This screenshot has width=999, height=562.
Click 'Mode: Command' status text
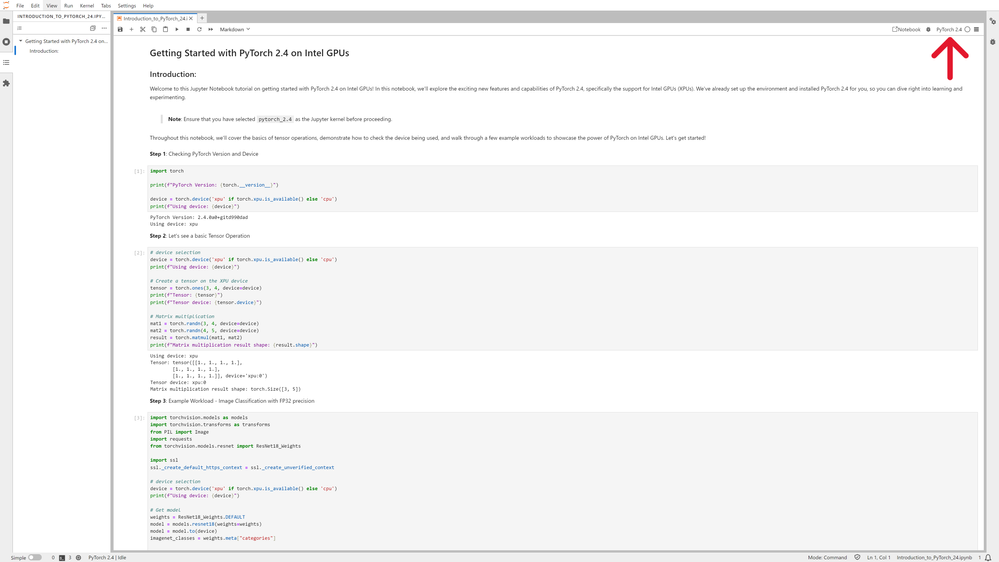point(827,558)
